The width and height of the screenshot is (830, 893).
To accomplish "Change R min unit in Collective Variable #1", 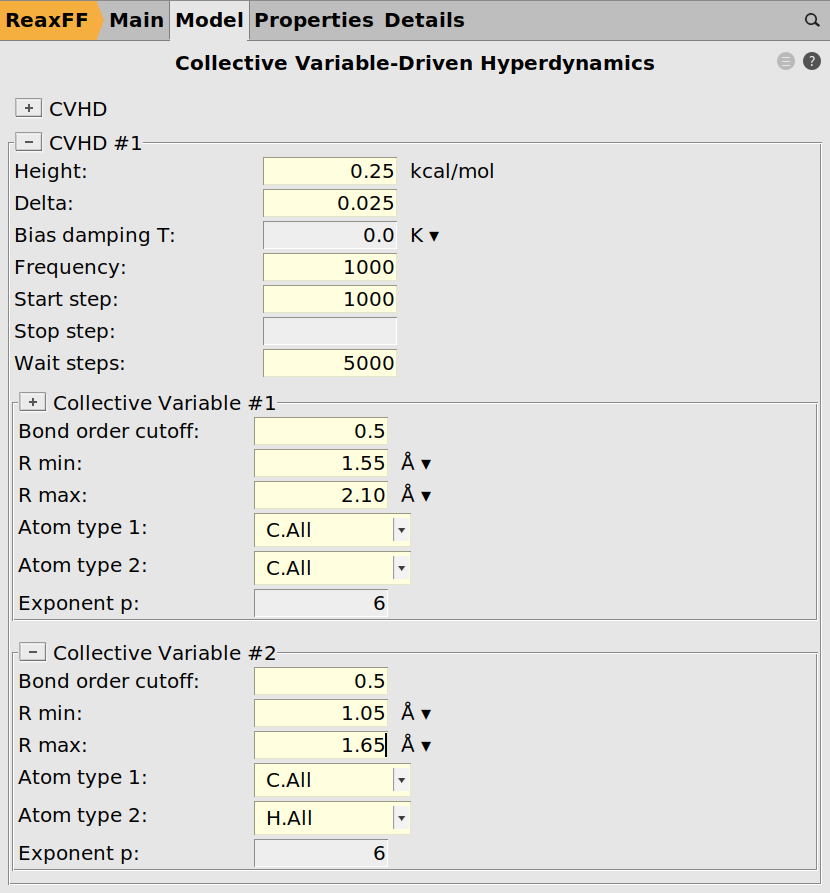I will point(416,463).
